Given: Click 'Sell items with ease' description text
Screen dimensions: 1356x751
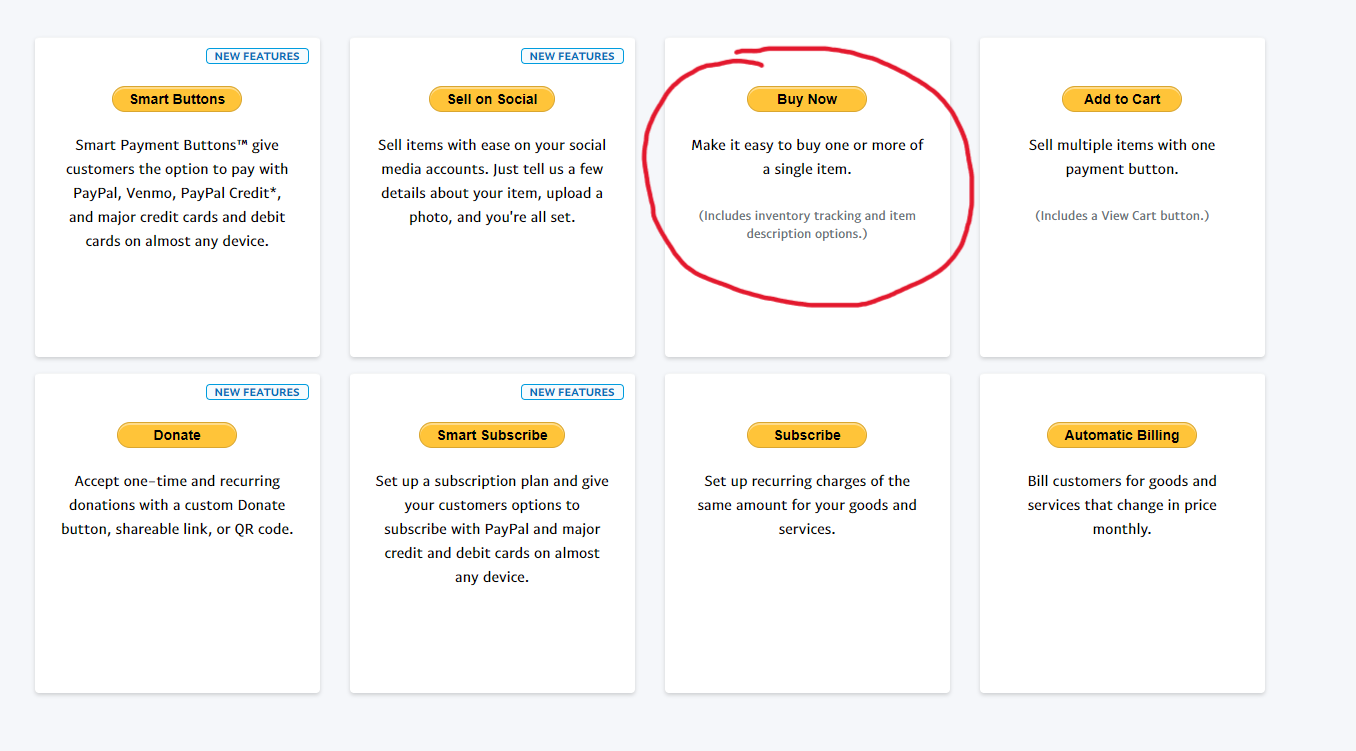Looking at the screenshot, I should 492,181.
